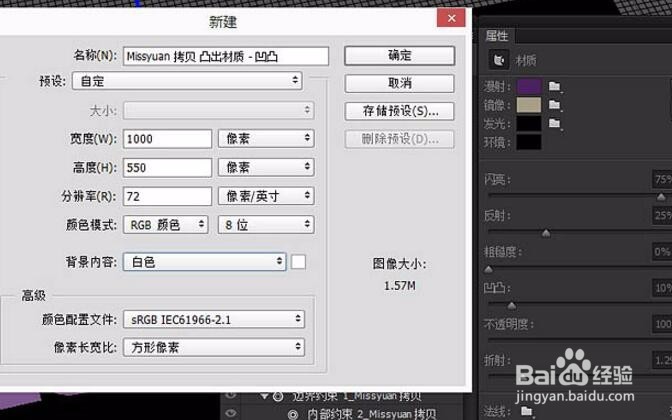This screenshot has width=672, height=420.
Task: Open the 高度 unit dropdown
Action: (266, 167)
